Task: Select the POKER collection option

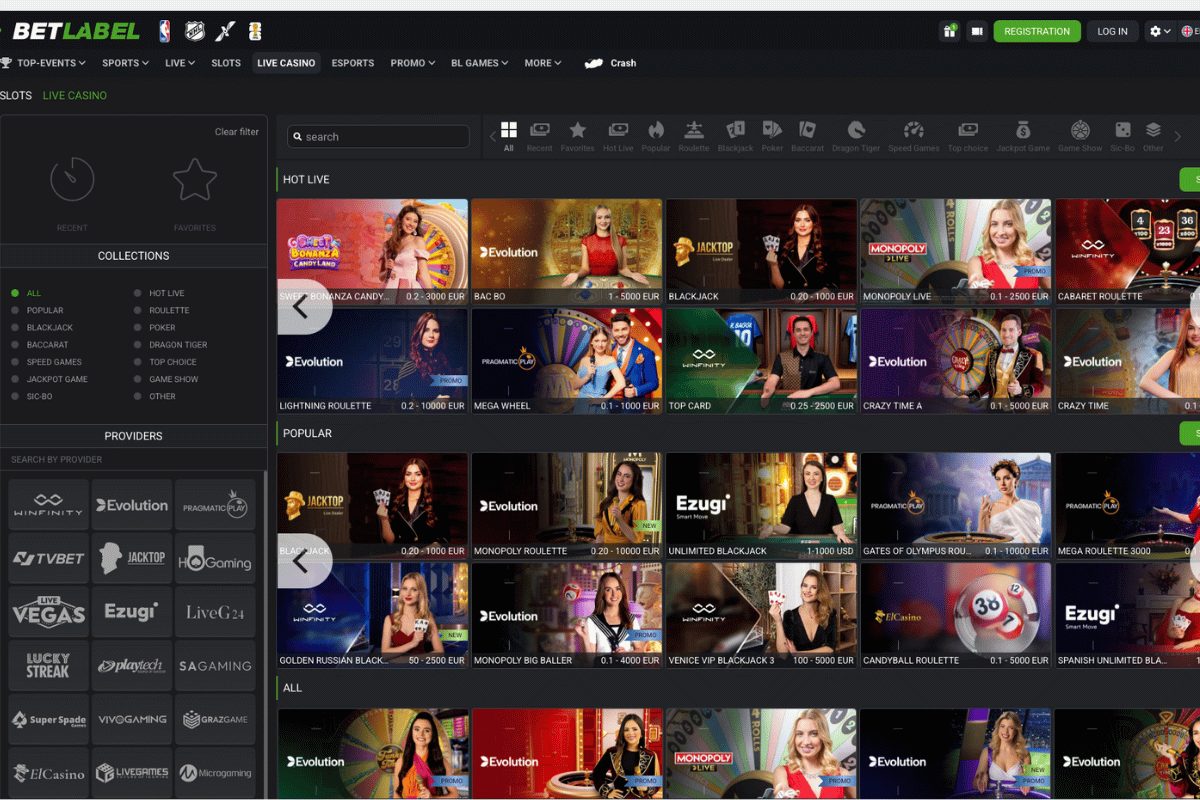Action: [155, 327]
